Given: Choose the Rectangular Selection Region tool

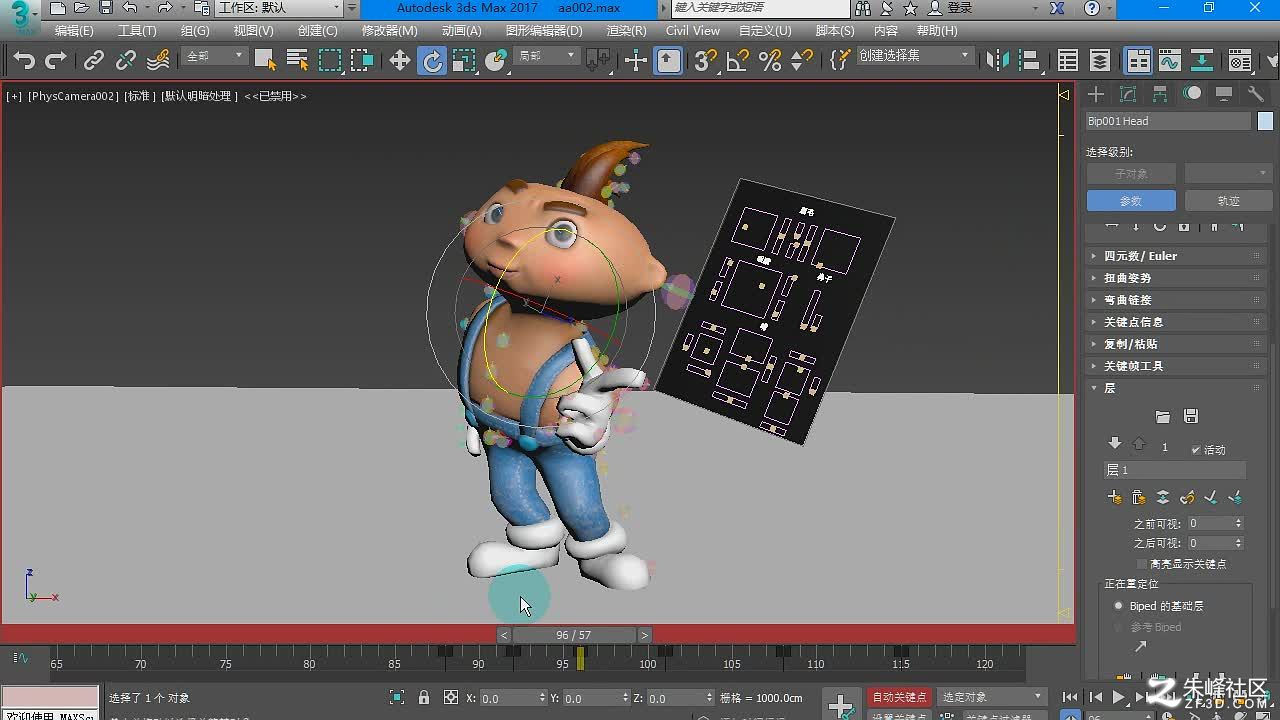Looking at the screenshot, I should tap(330, 61).
